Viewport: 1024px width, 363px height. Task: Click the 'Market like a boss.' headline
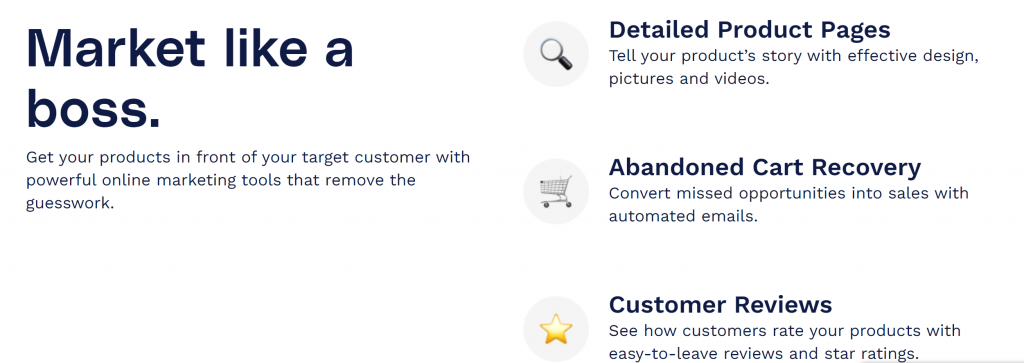(189, 77)
